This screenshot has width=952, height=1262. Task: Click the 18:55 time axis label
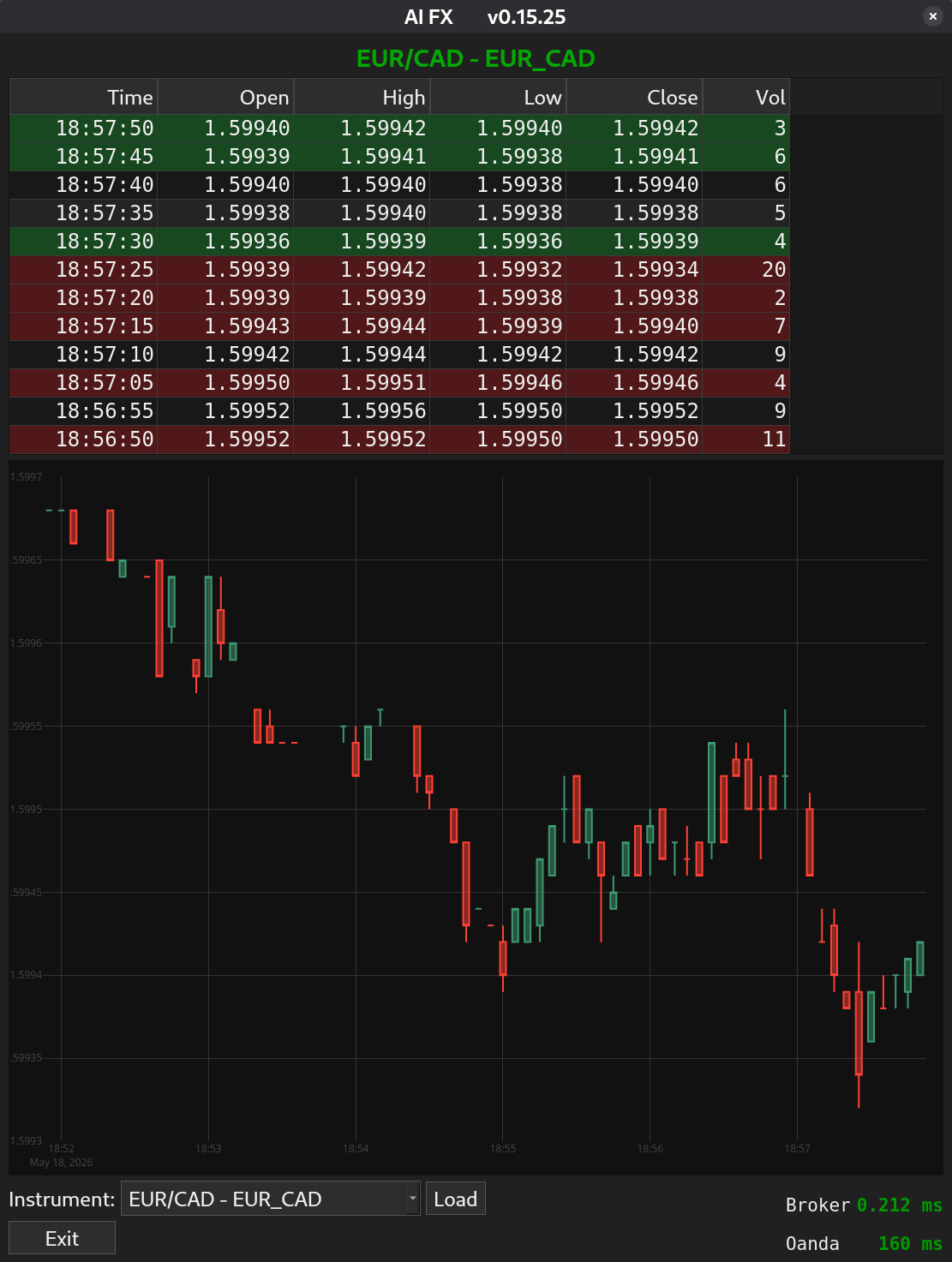point(503,1149)
